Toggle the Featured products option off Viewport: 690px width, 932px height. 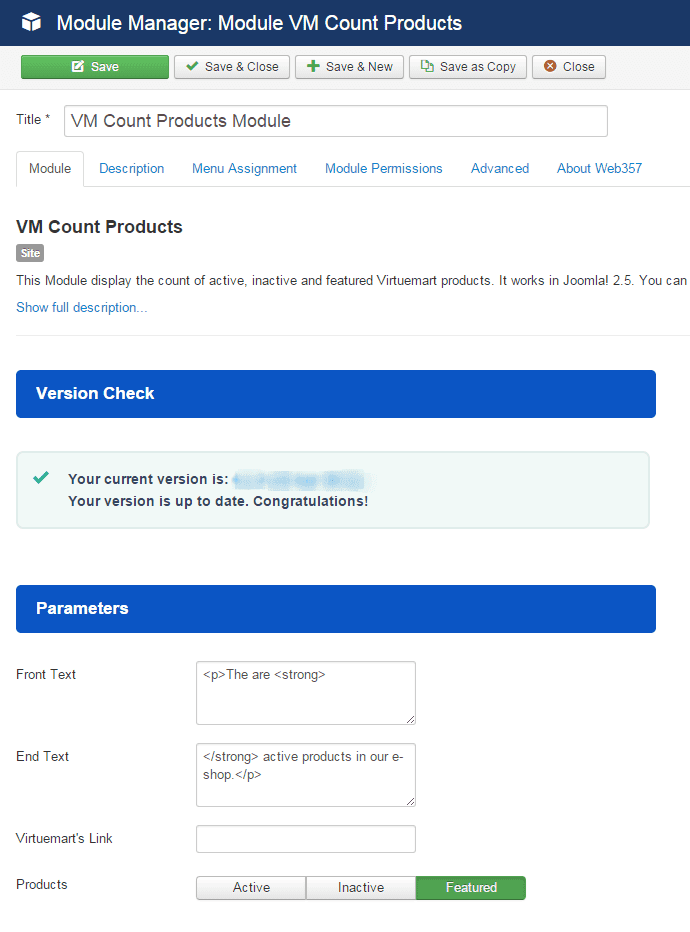click(470, 887)
